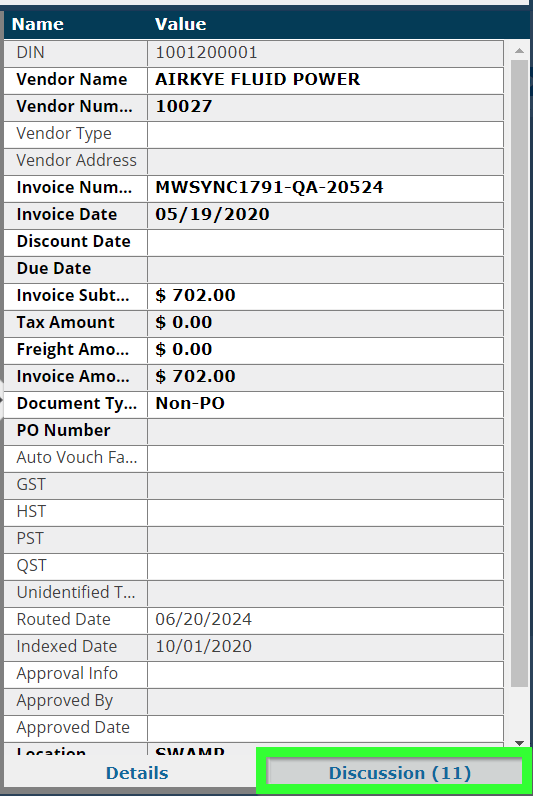Click the Freight Amount value field

click(x=325, y=349)
